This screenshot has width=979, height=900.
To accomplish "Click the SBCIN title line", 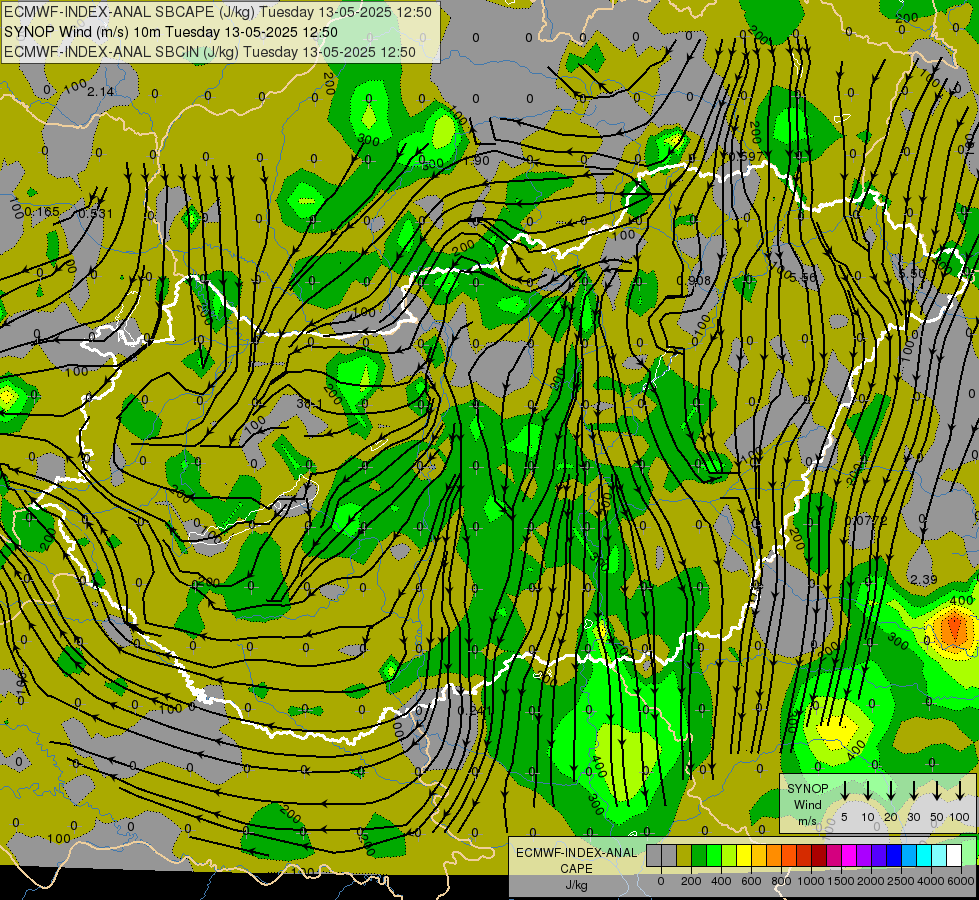I will coord(210,52).
